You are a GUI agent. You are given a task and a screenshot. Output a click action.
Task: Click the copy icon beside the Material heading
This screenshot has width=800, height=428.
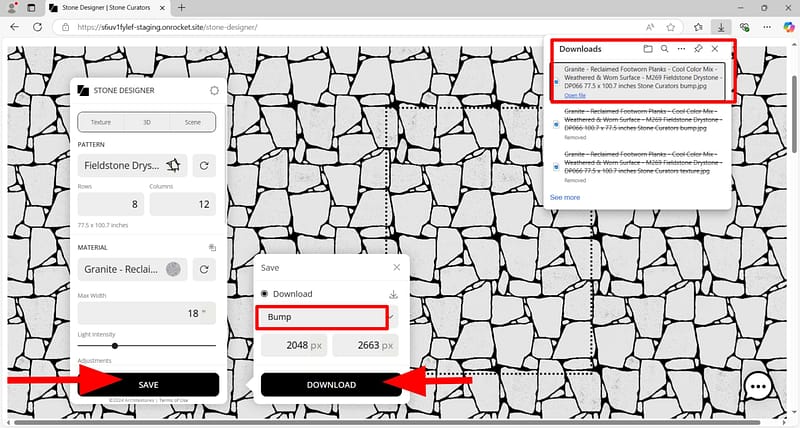pos(212,247)
